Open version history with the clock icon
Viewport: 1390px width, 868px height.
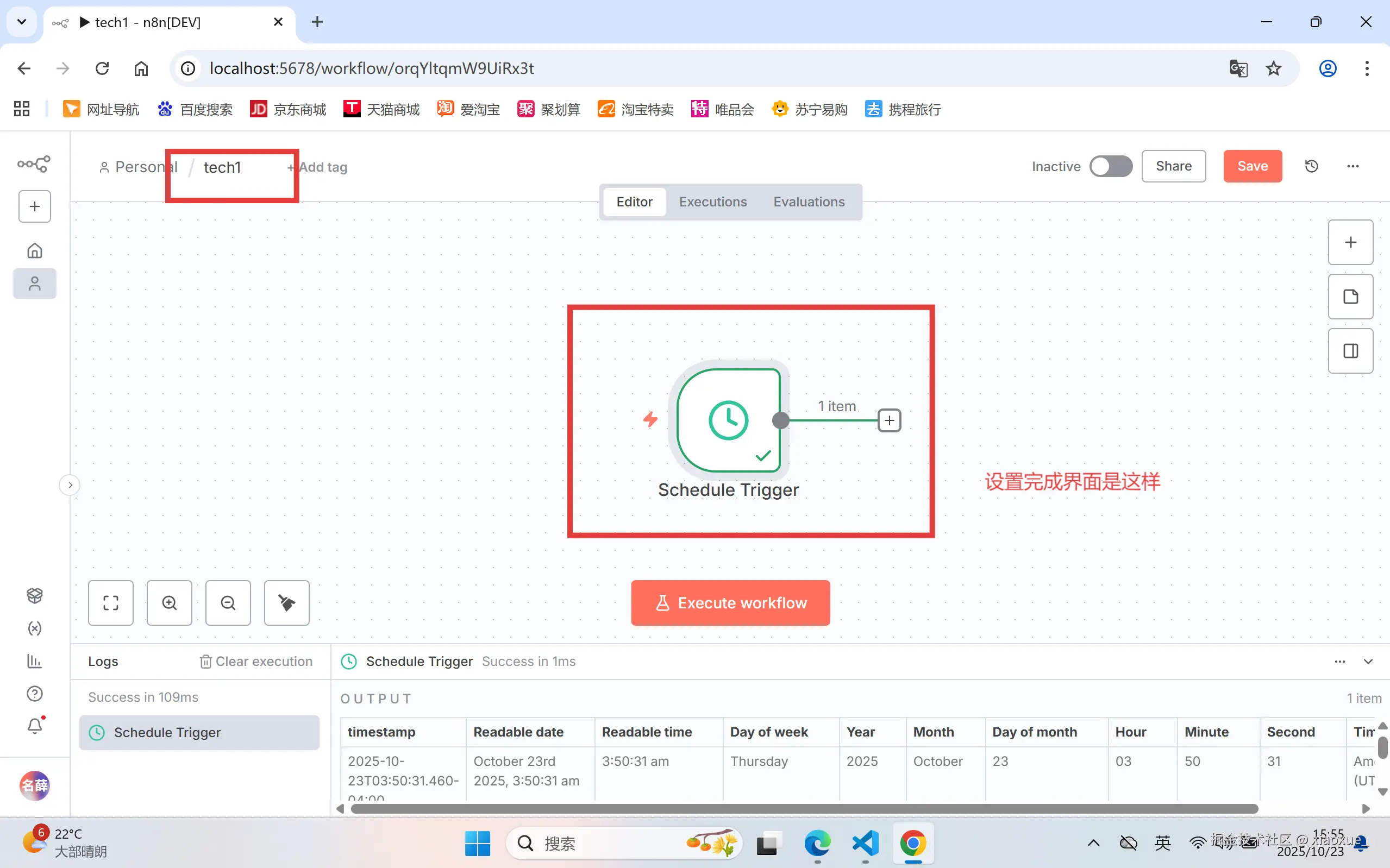coord(1312,166)
